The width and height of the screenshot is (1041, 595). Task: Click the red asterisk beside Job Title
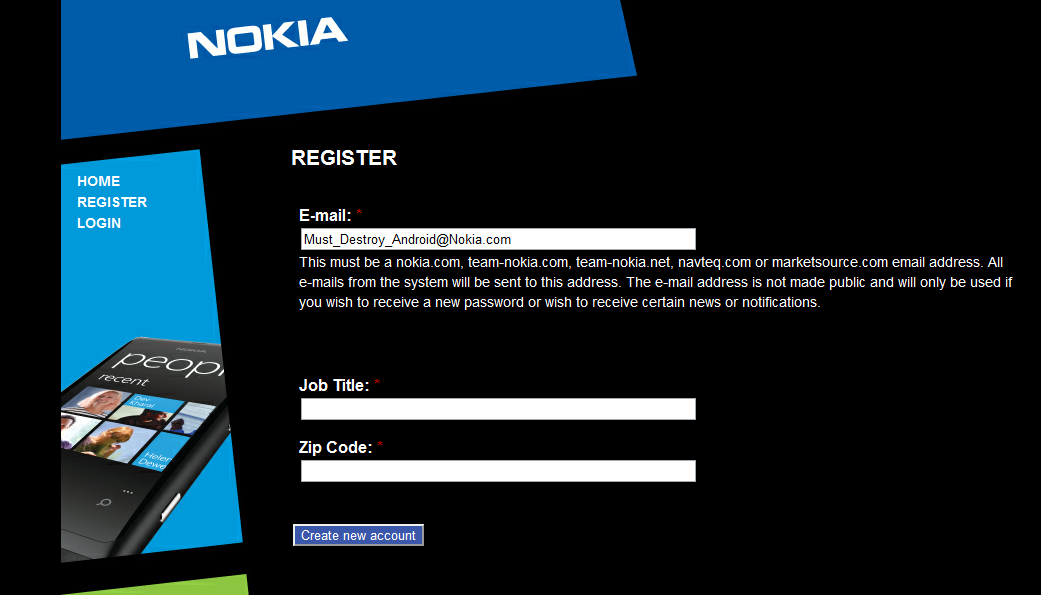click(x=376, y=385)
